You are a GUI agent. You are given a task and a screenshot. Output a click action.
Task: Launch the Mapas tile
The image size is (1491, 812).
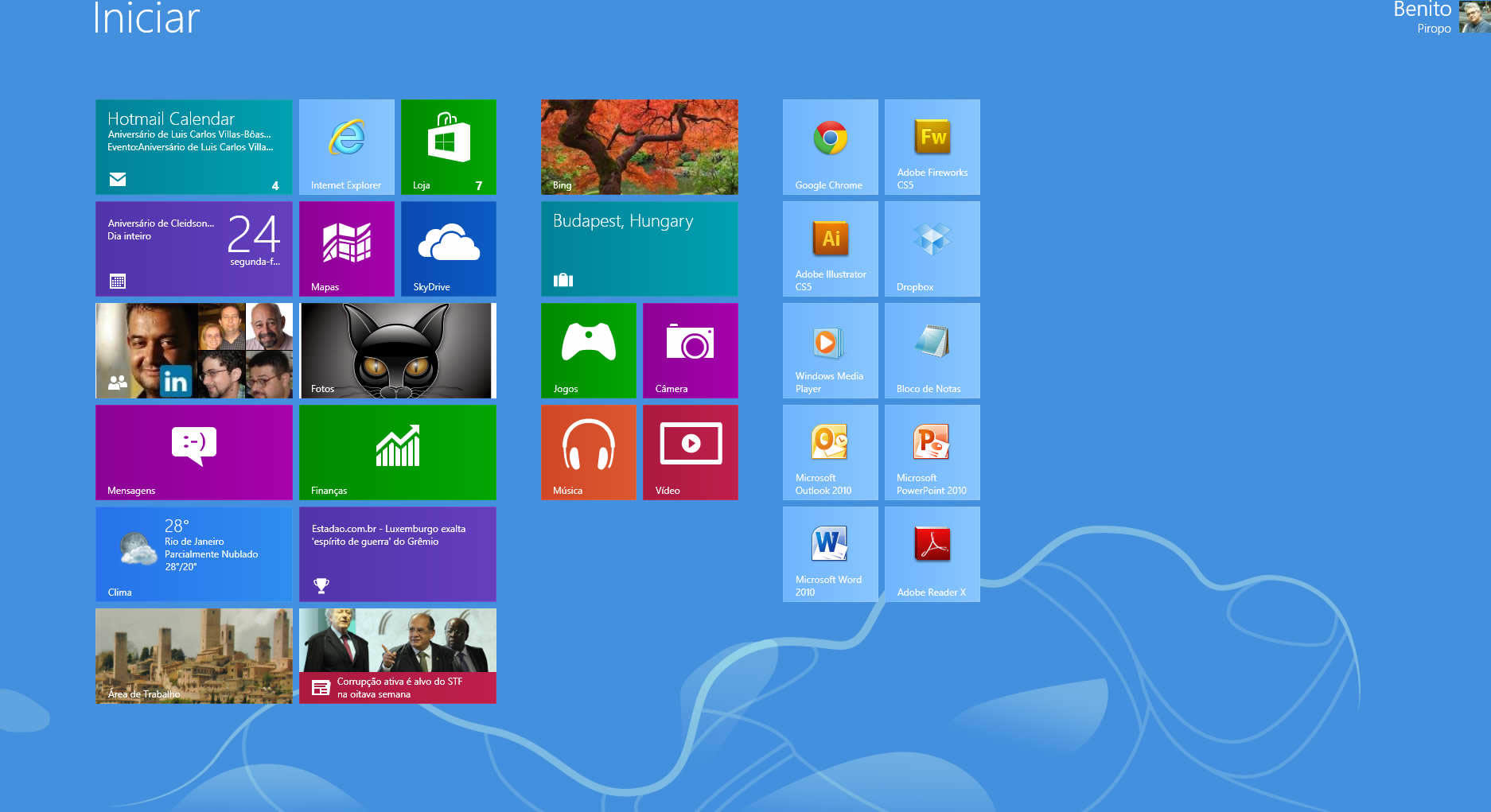click(346, 249)
